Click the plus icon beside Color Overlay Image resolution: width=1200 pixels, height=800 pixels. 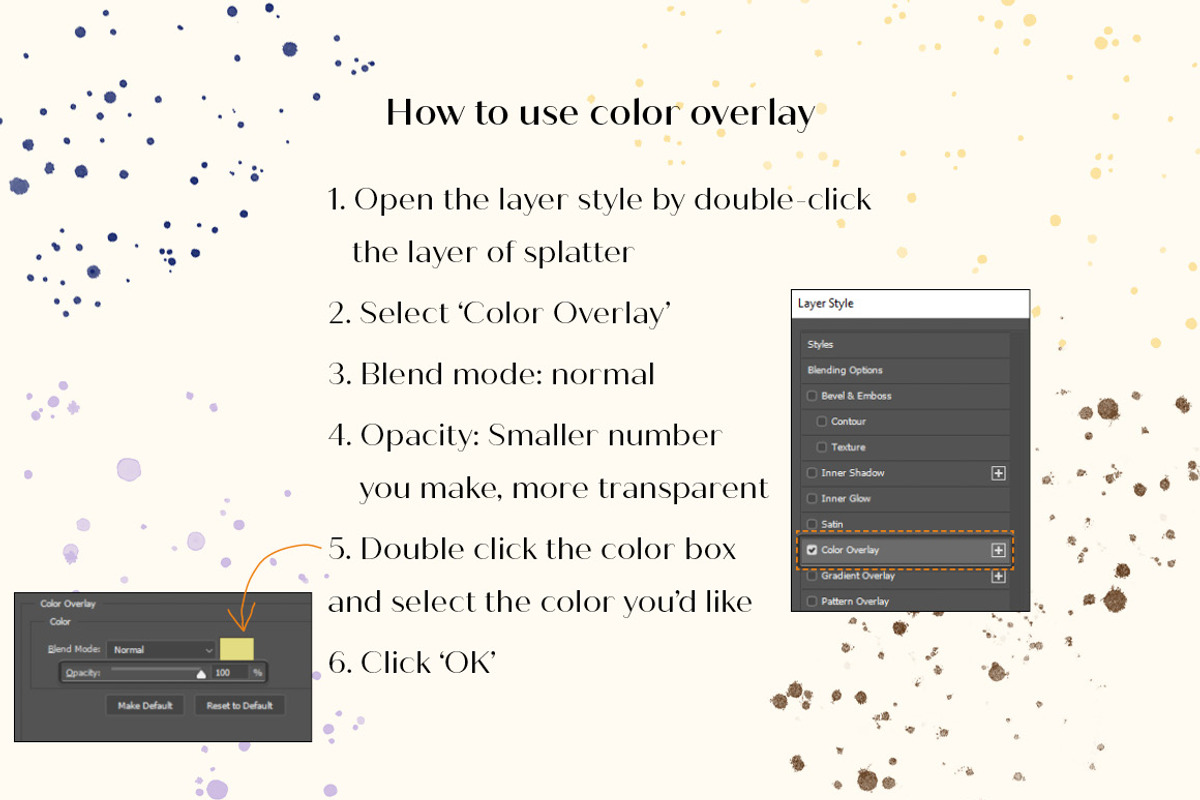(x=998, y=550)
